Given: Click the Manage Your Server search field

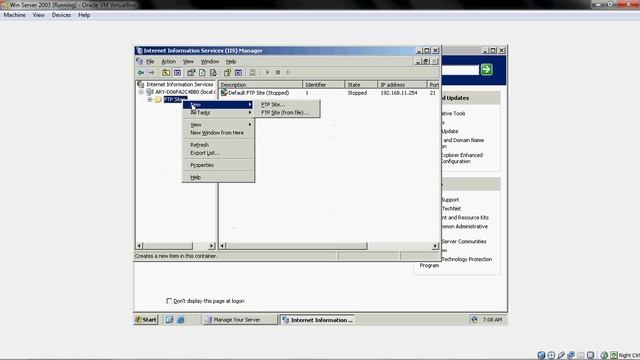Looking at the screenshot, I should pyautogui.click(x=460, y=70).
